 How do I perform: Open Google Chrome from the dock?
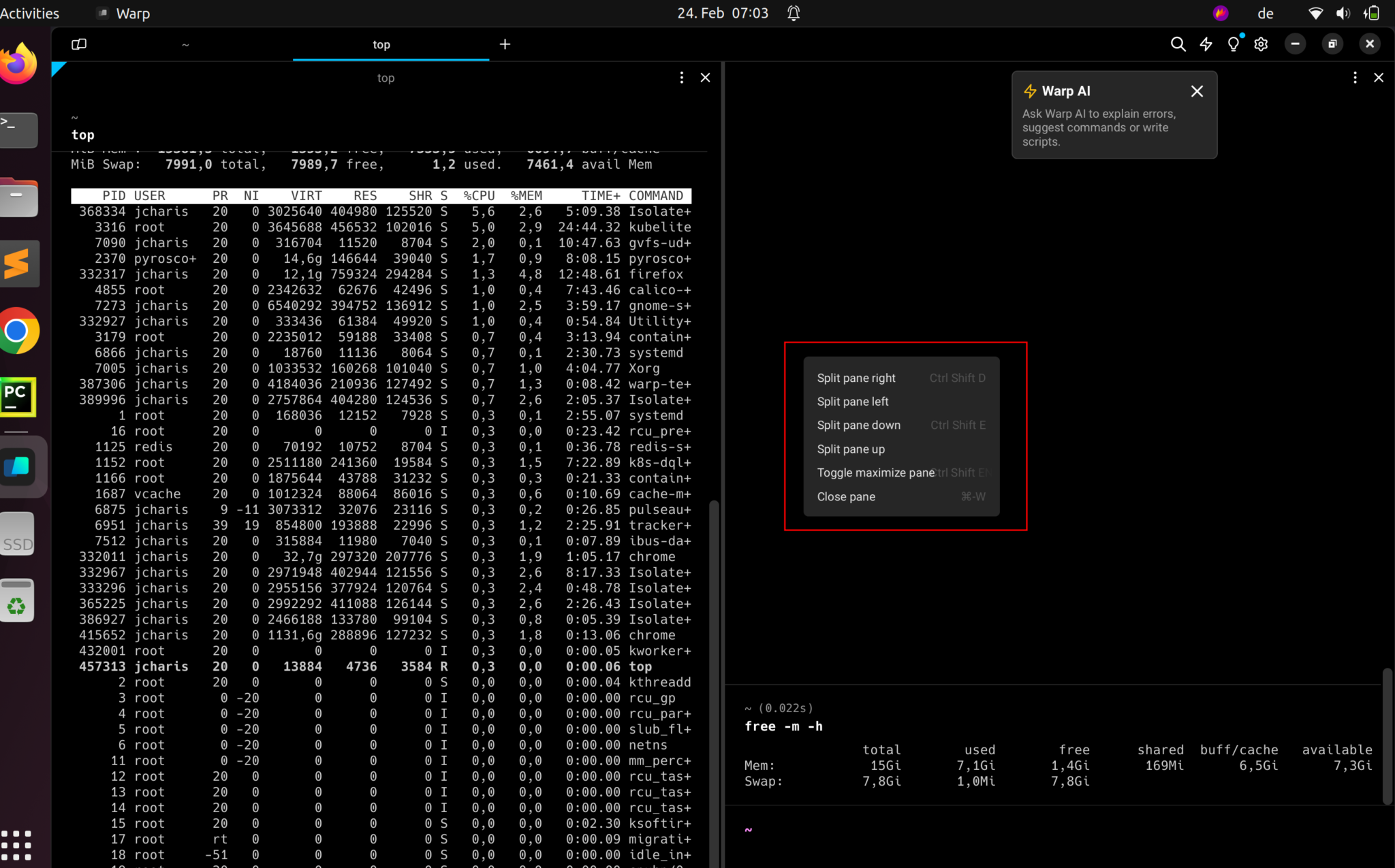tap(18, 331)
